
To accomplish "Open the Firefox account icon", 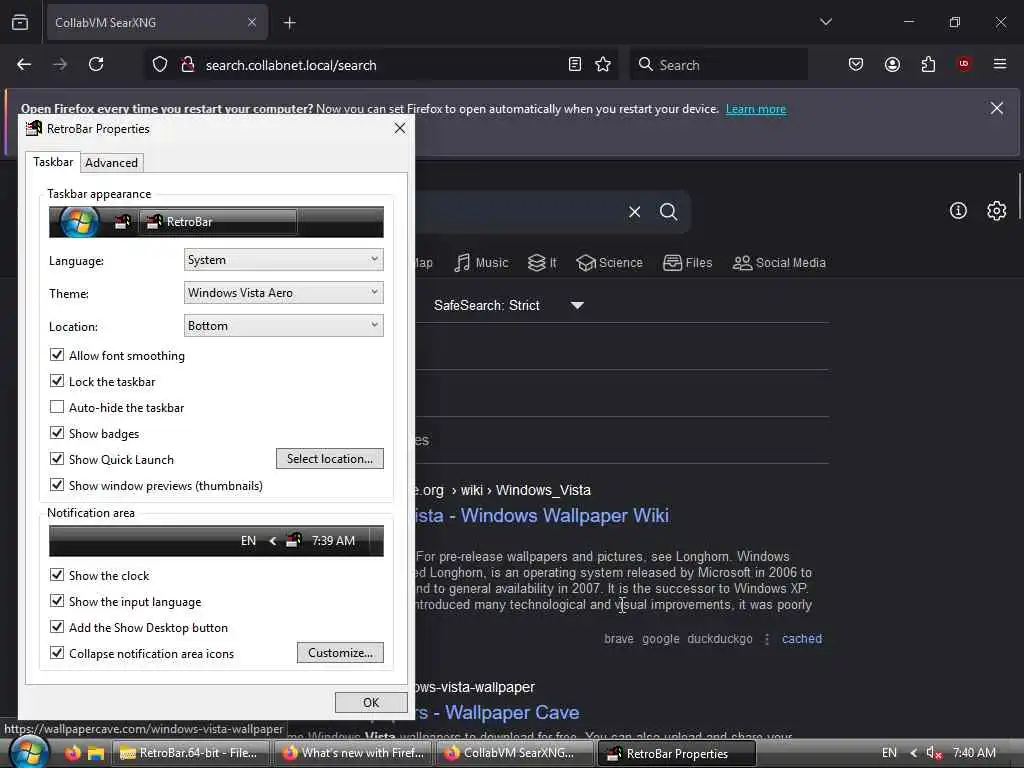I will 892,64.
